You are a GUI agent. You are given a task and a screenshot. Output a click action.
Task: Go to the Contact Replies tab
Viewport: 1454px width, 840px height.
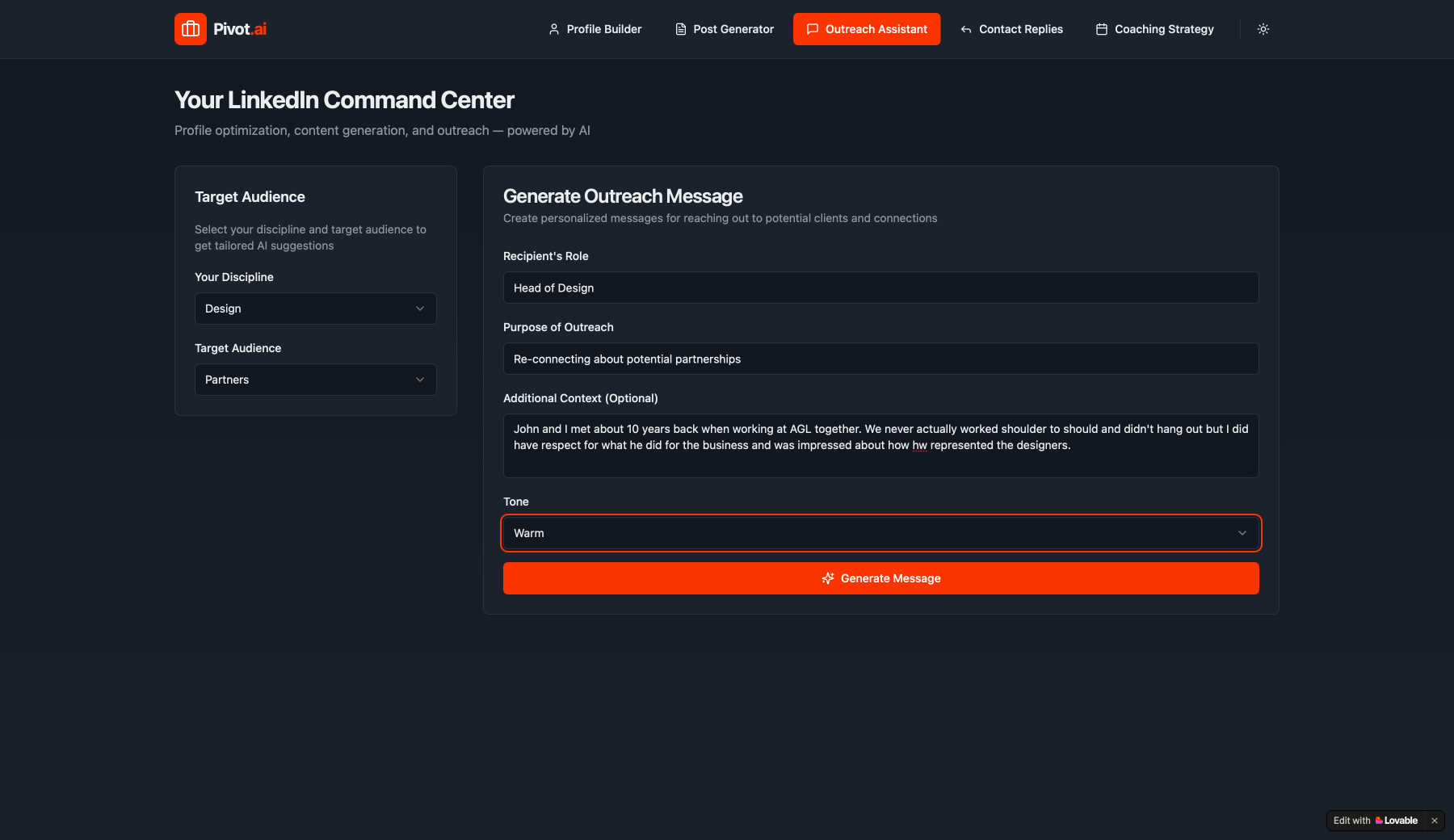[x=1011, y=29]
